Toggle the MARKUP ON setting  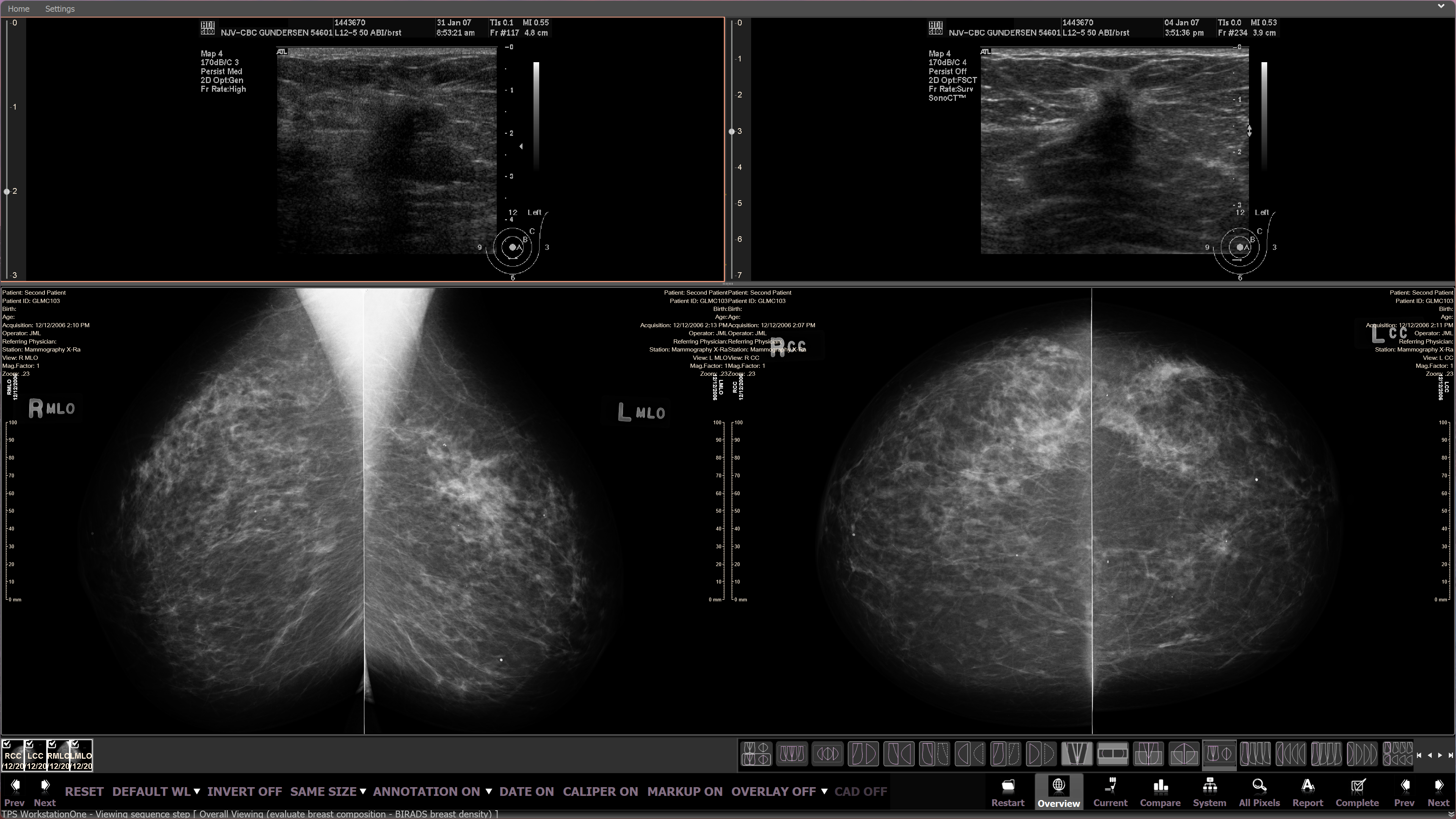tap(684, 791)
